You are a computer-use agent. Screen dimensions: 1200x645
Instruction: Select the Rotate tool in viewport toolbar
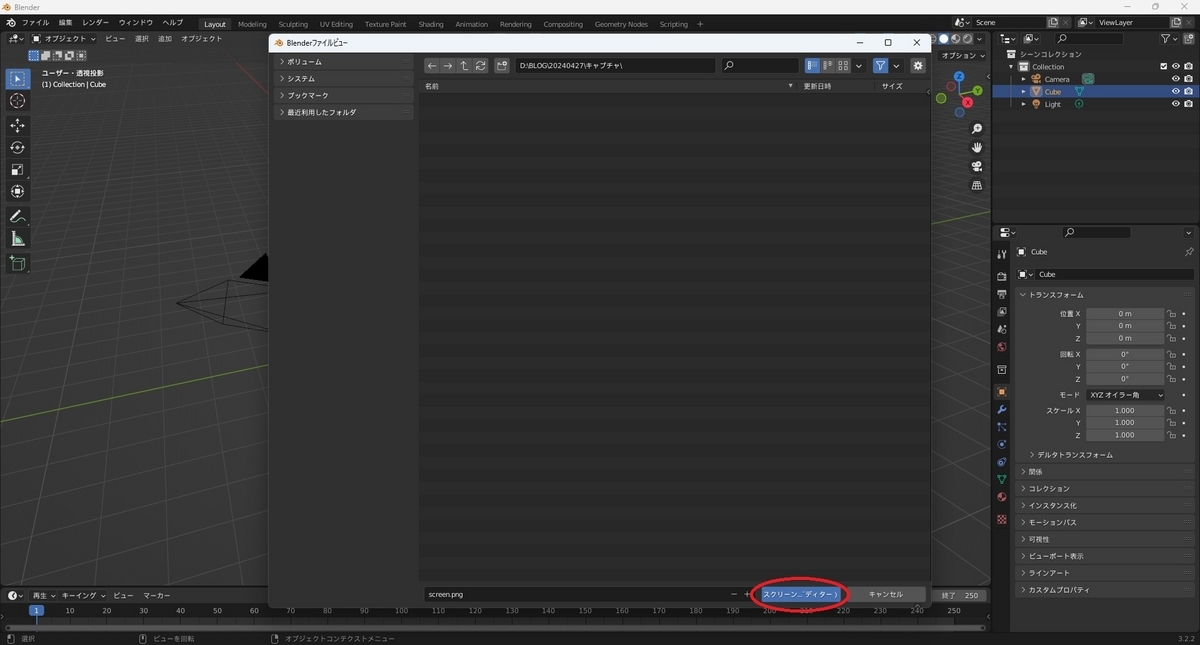click(x=18, y=147)
